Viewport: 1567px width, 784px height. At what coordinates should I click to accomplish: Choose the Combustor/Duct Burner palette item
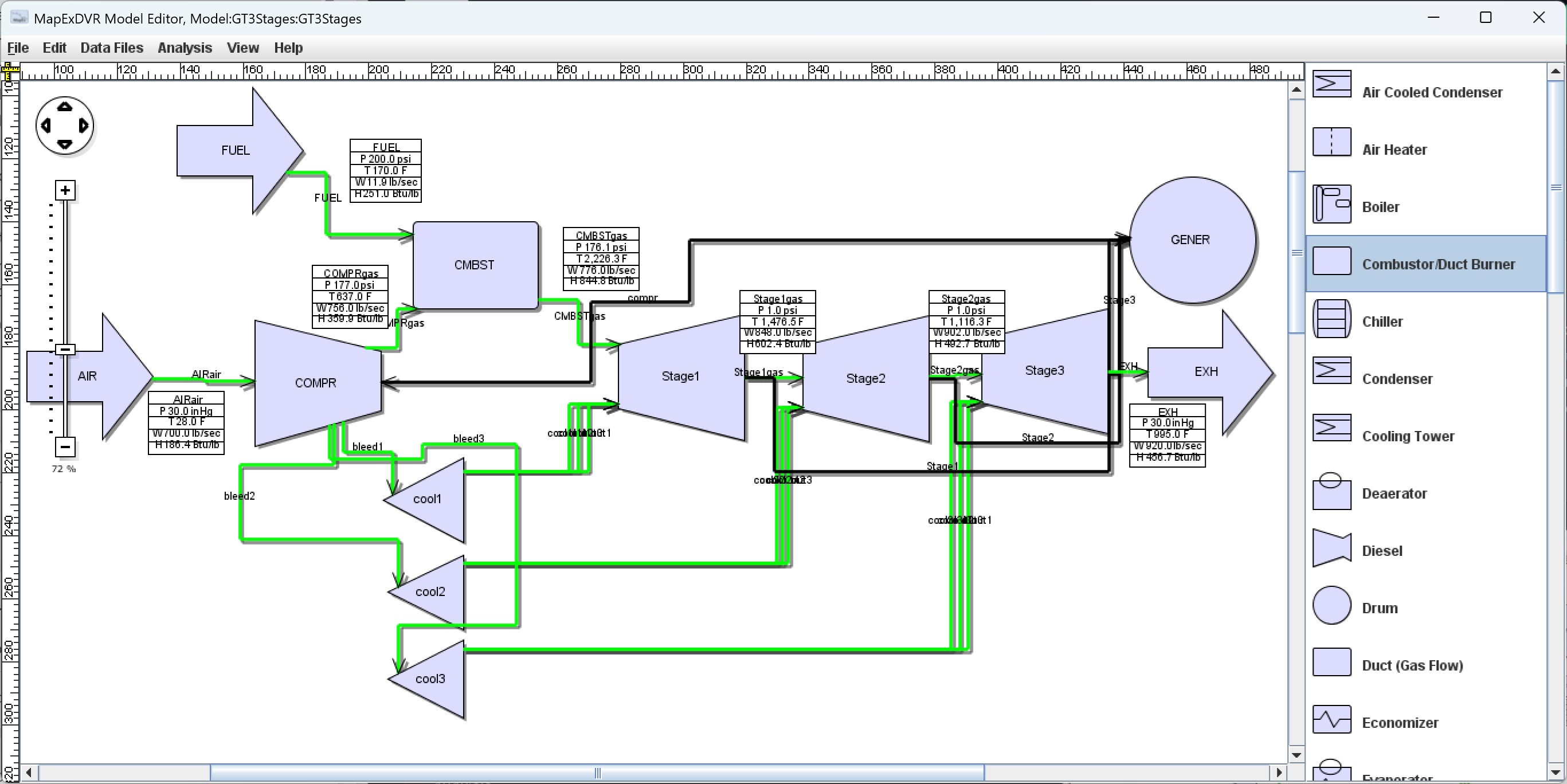1426,264
